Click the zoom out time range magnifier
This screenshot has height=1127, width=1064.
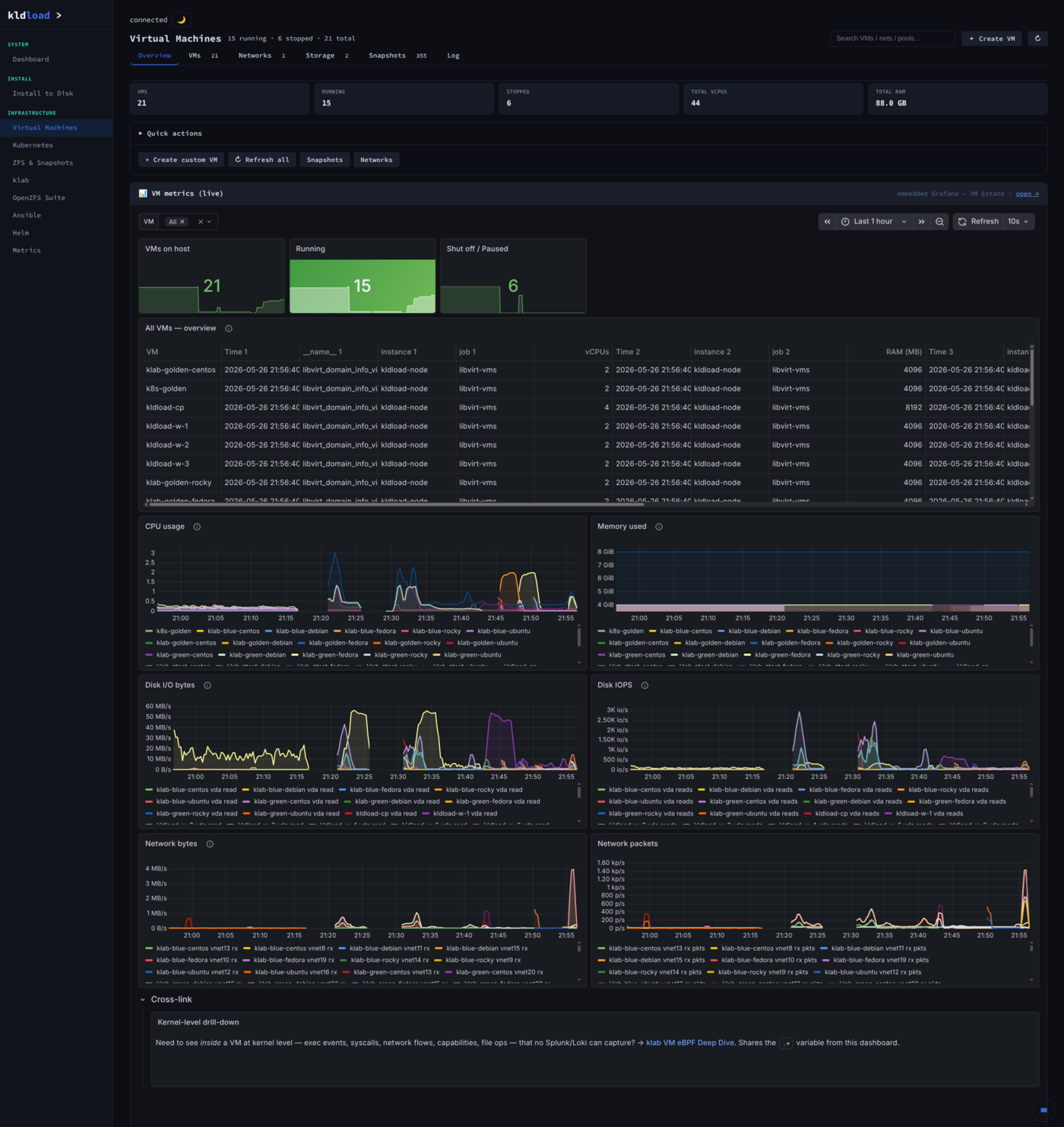pos(939,221)
